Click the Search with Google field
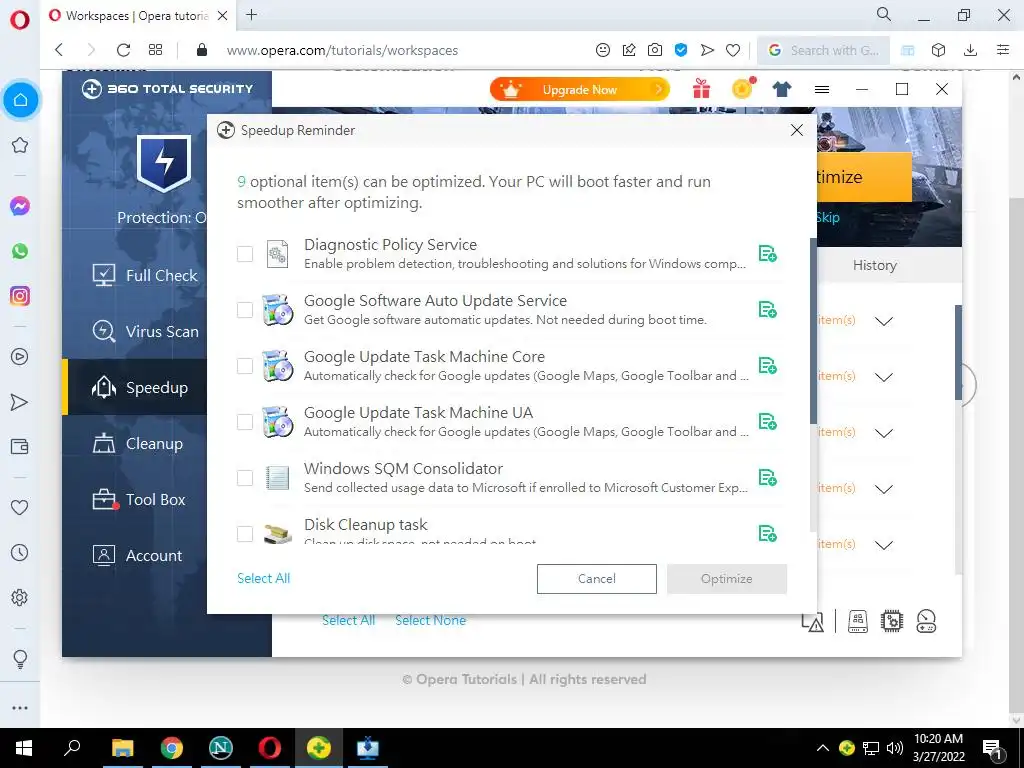This screenshot has height=768, width=1024. pyautogui.click(x=824, y=50)
